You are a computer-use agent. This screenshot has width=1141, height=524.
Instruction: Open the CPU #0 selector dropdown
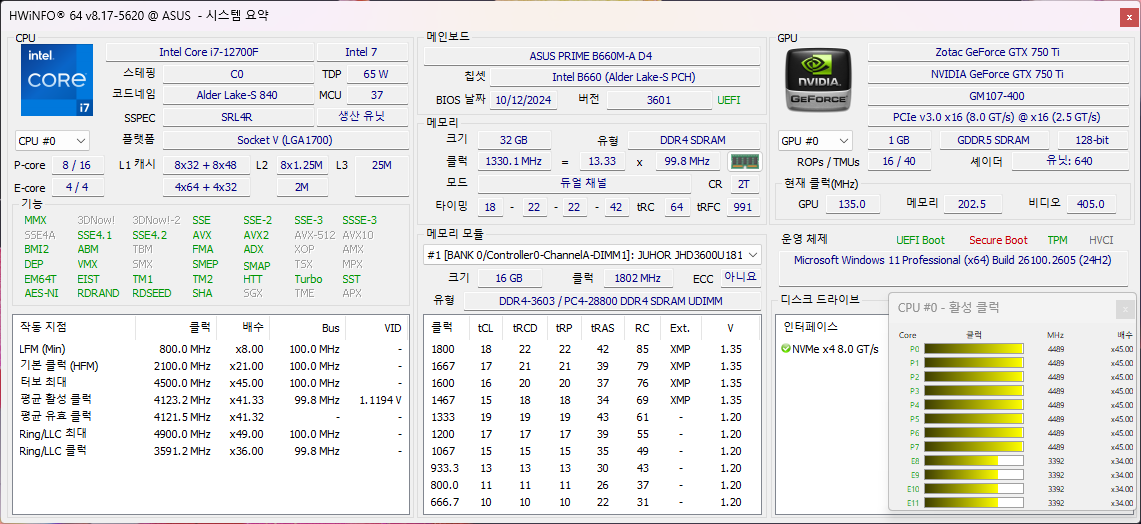point(52,140)
